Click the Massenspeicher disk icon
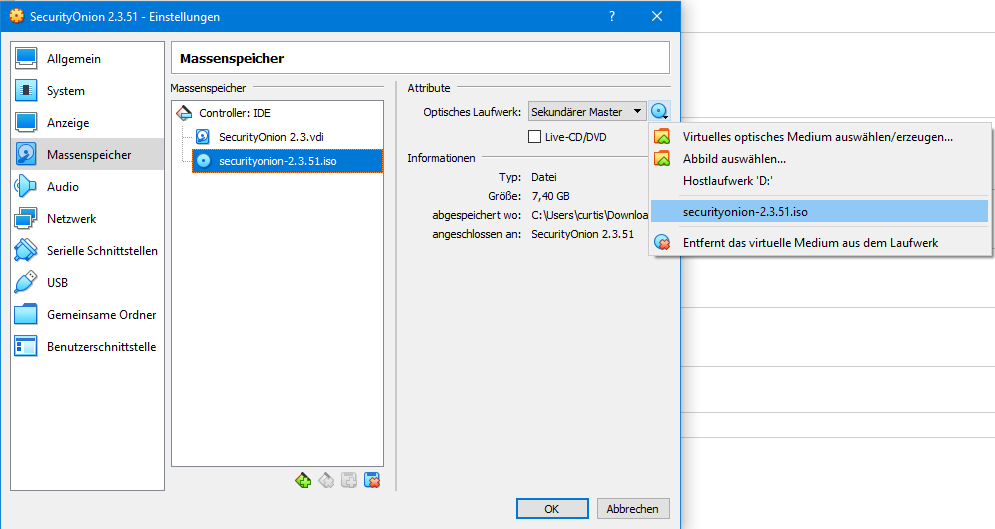The height and width of the screenshot is (529, 995). (26, 154)
